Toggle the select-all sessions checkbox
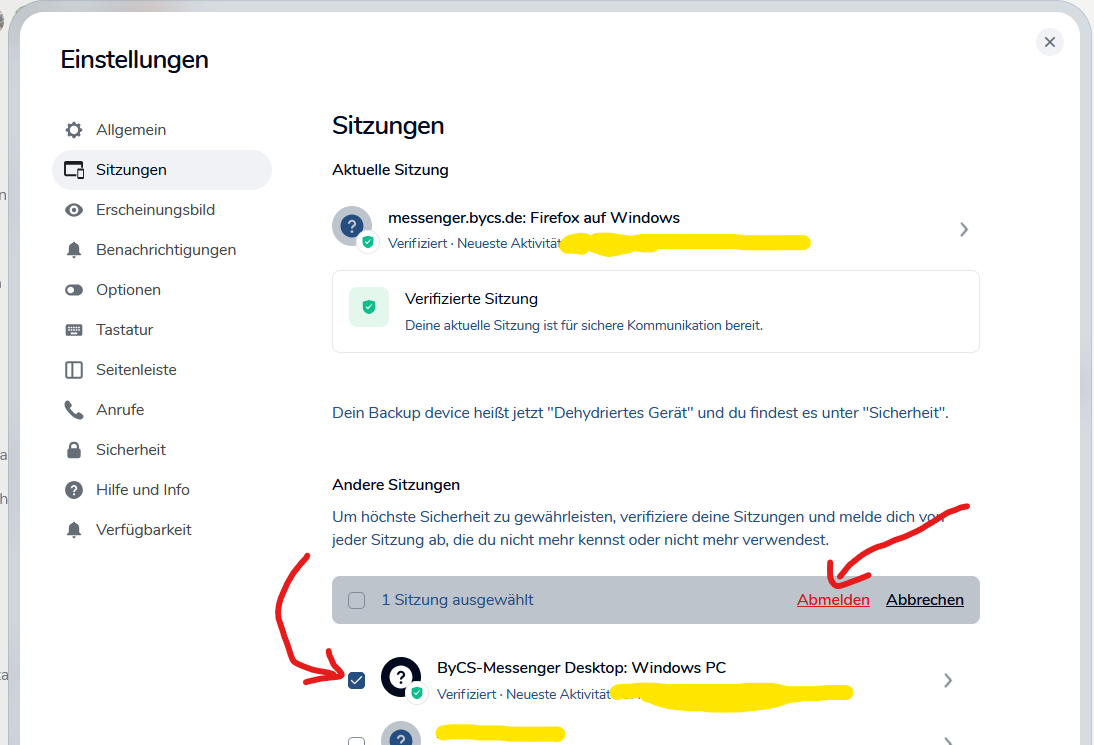The image size is (1094, 745). click(x=357, y=600)
